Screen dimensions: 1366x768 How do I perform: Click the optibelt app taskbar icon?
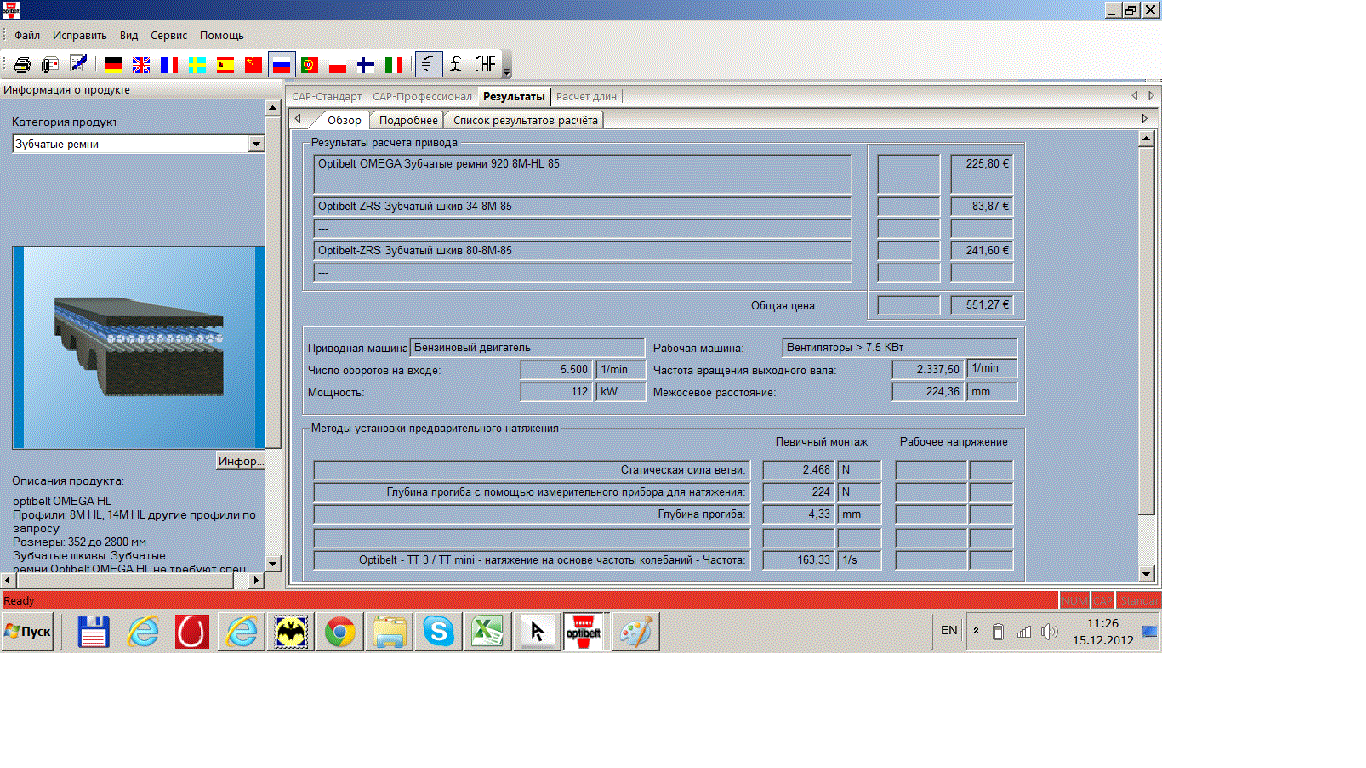(x=584, y=632)
